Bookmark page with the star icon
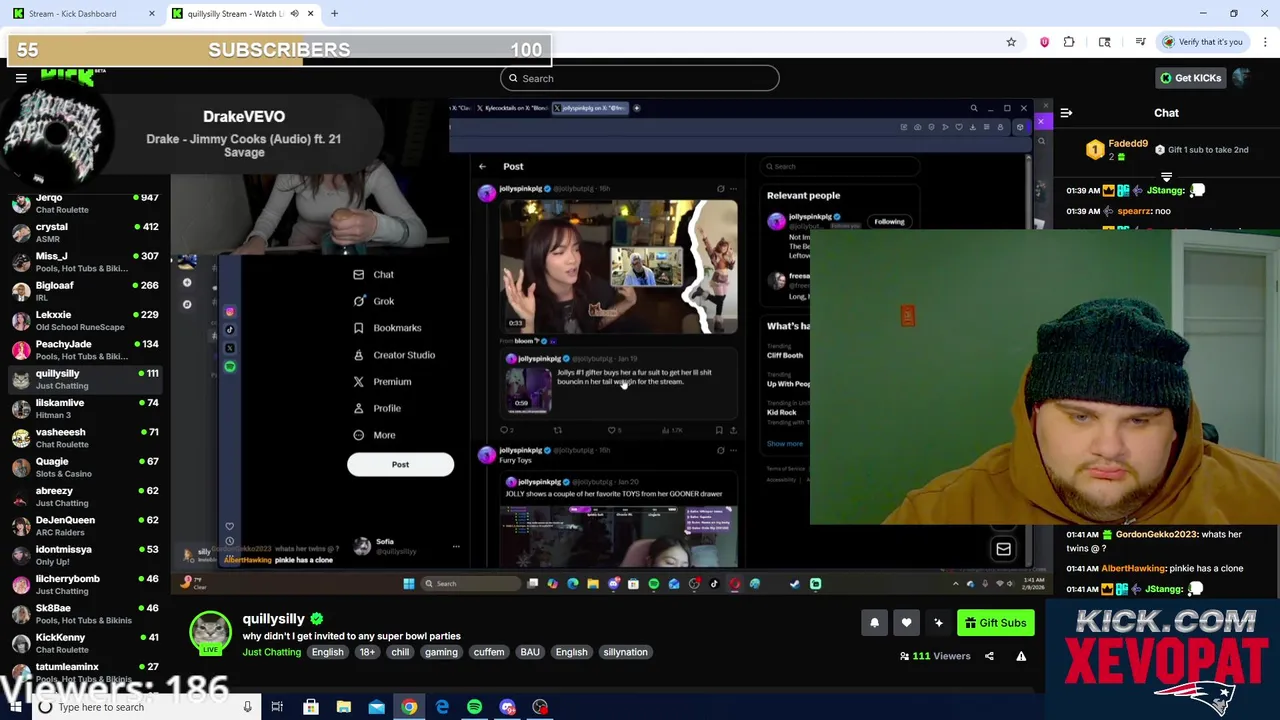 (x=1011, y=42)
